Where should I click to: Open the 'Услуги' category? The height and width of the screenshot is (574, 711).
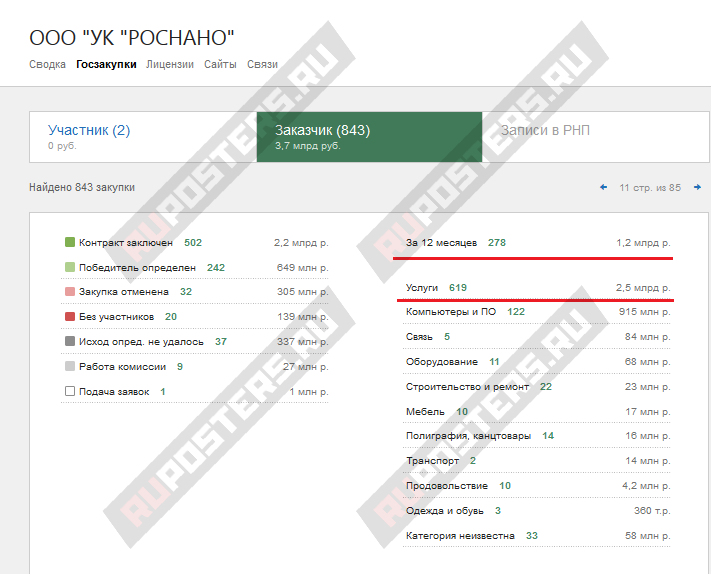(422, 288)
